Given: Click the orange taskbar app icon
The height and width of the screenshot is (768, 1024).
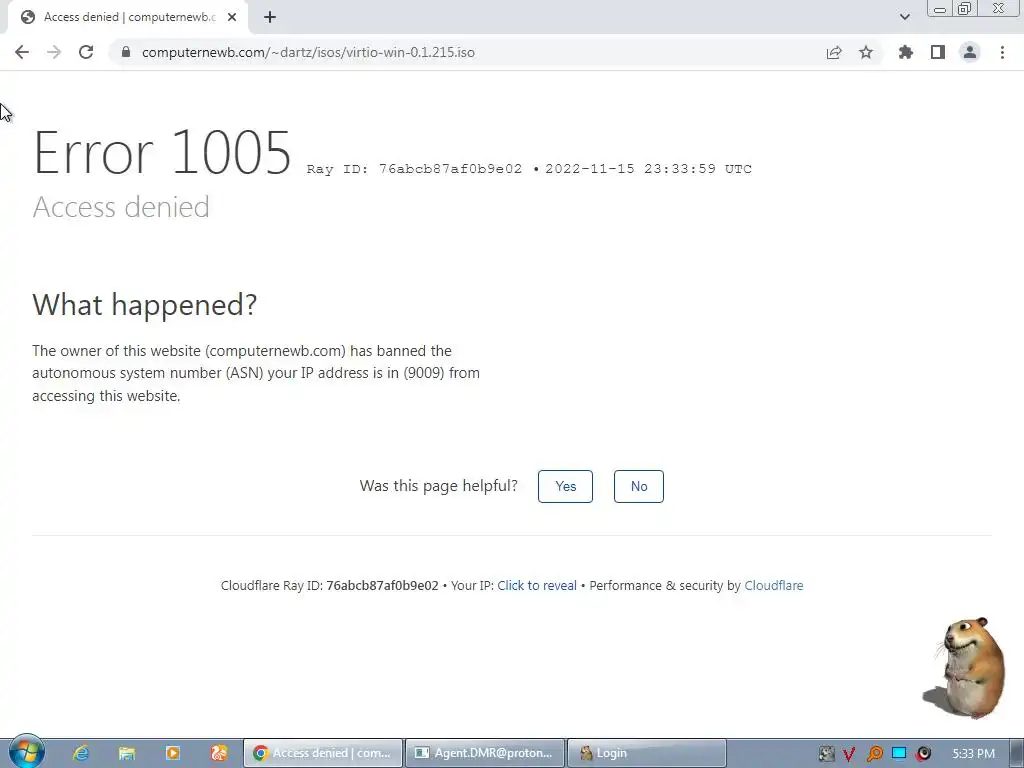Looking at the screenshot, I should coord(219,753).
